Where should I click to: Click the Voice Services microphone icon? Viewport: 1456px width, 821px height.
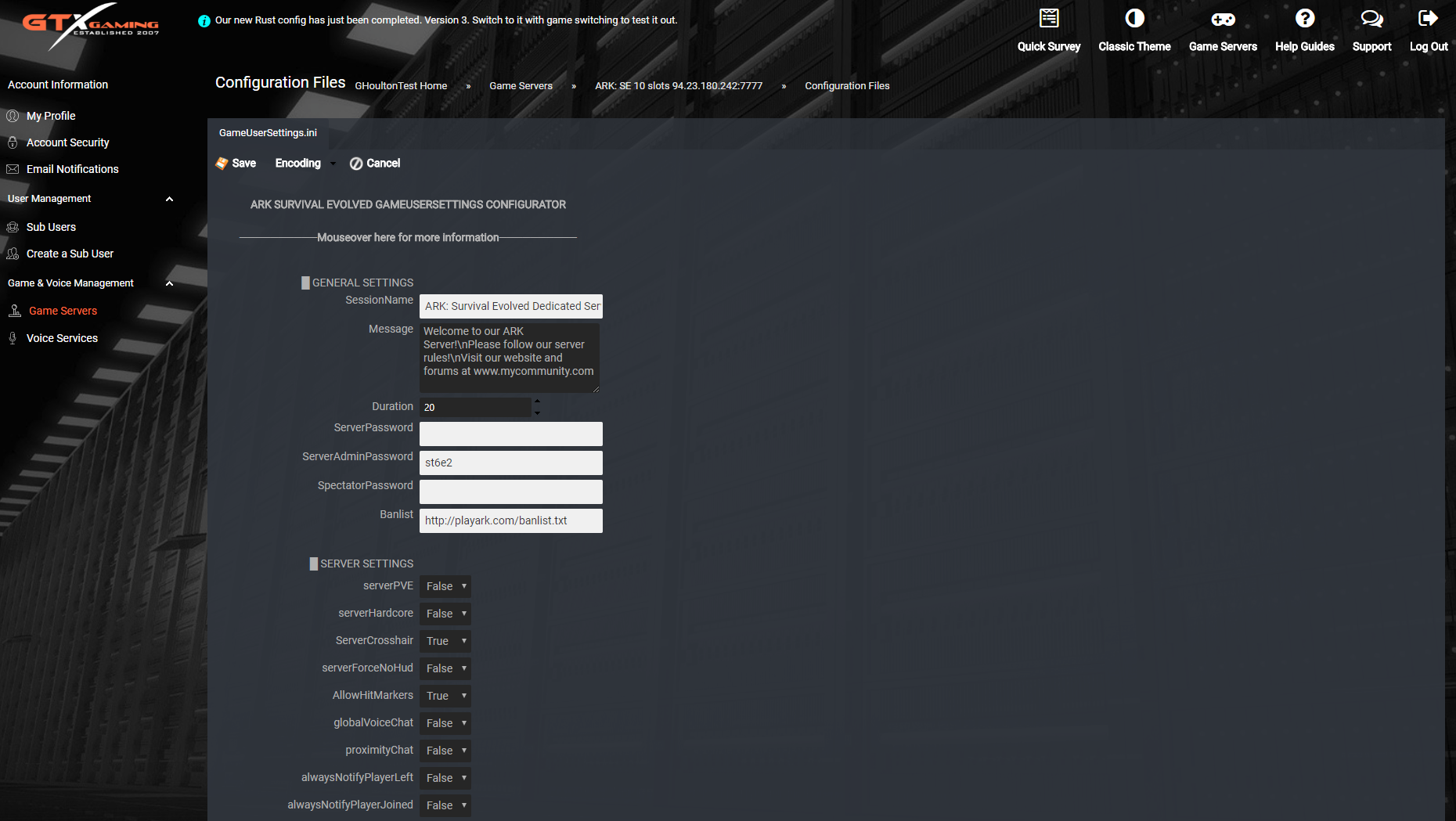(13, 338)
